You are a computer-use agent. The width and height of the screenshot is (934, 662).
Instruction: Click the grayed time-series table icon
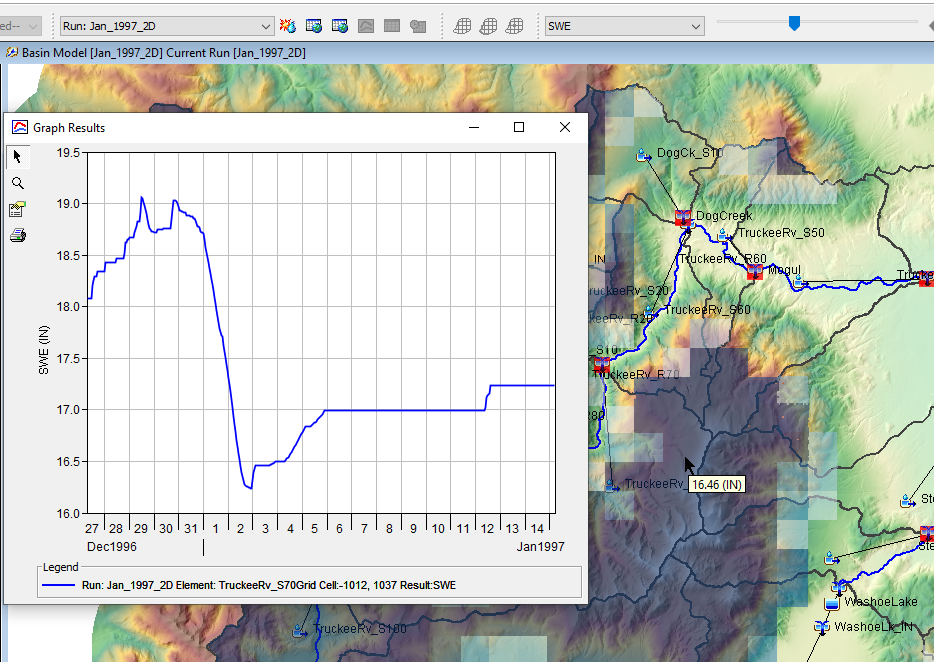click(418, 26)
